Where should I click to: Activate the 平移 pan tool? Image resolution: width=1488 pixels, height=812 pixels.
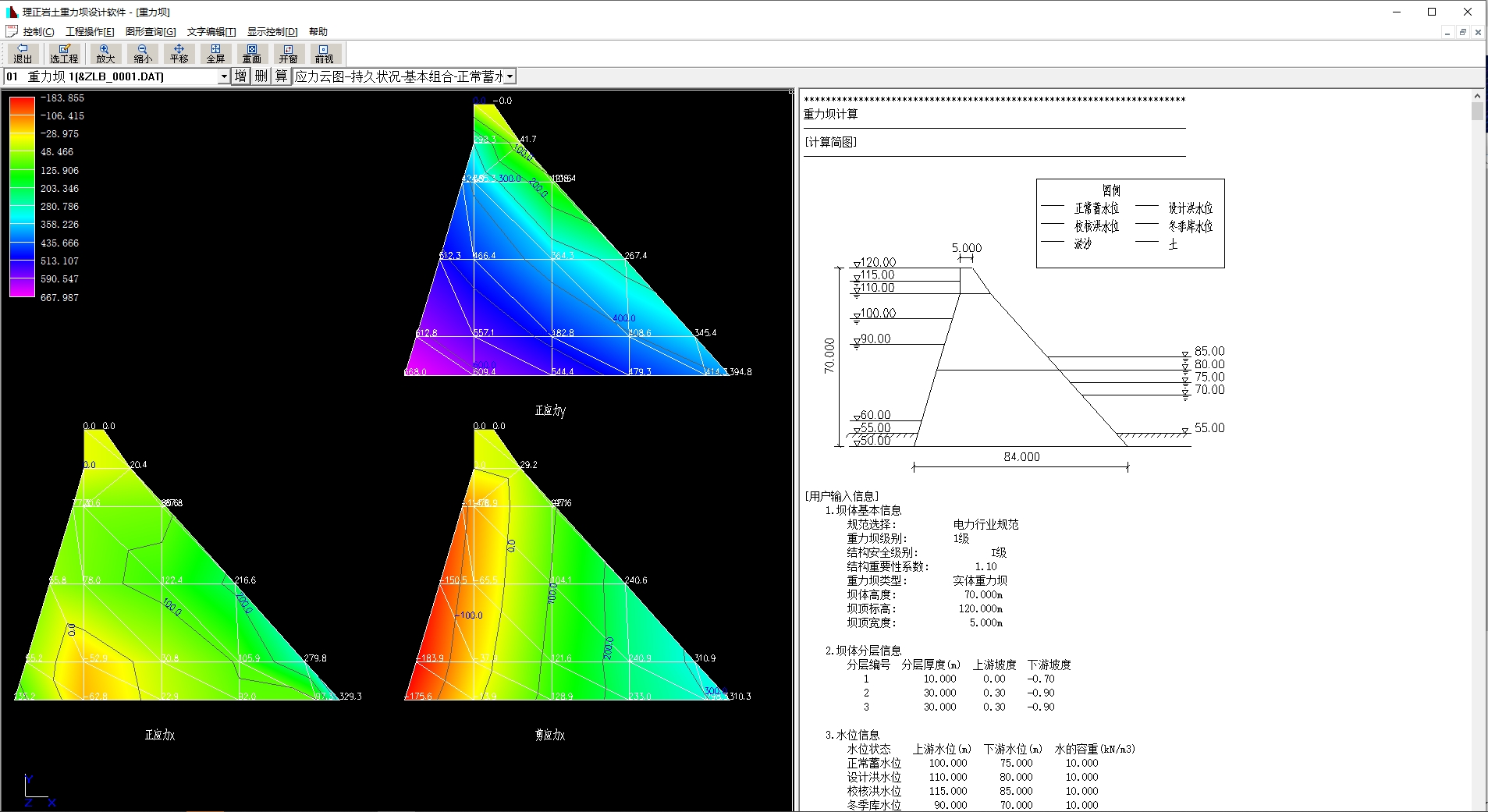(x=179, y=53)
